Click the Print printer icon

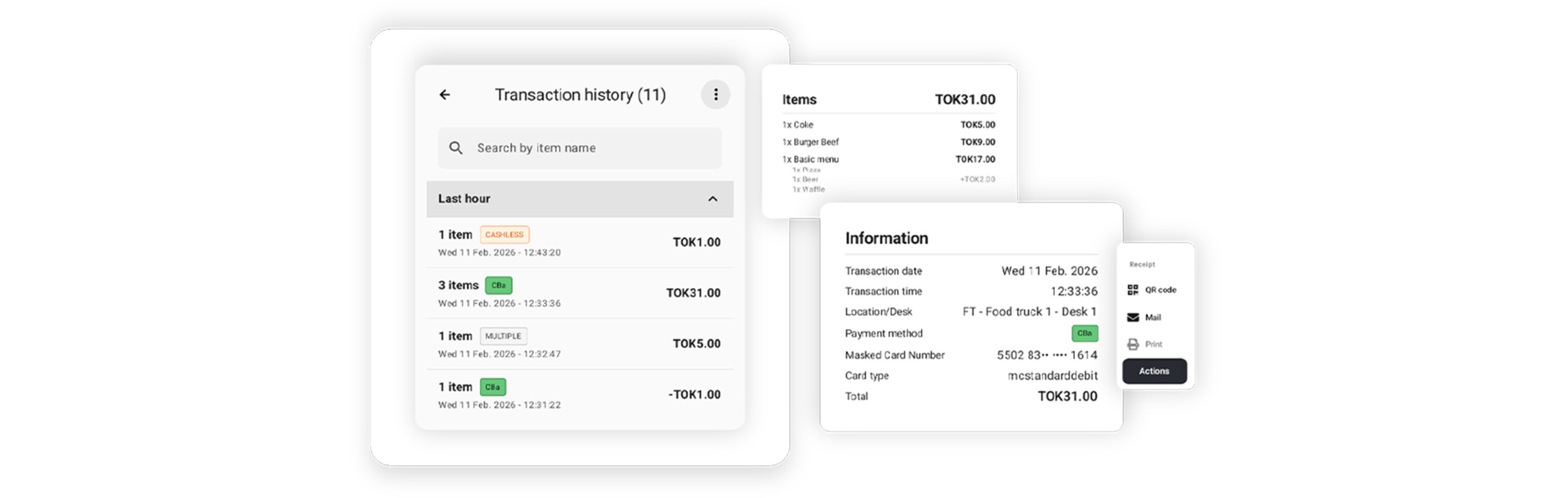pyautogui.click(x=1133, y=344)
